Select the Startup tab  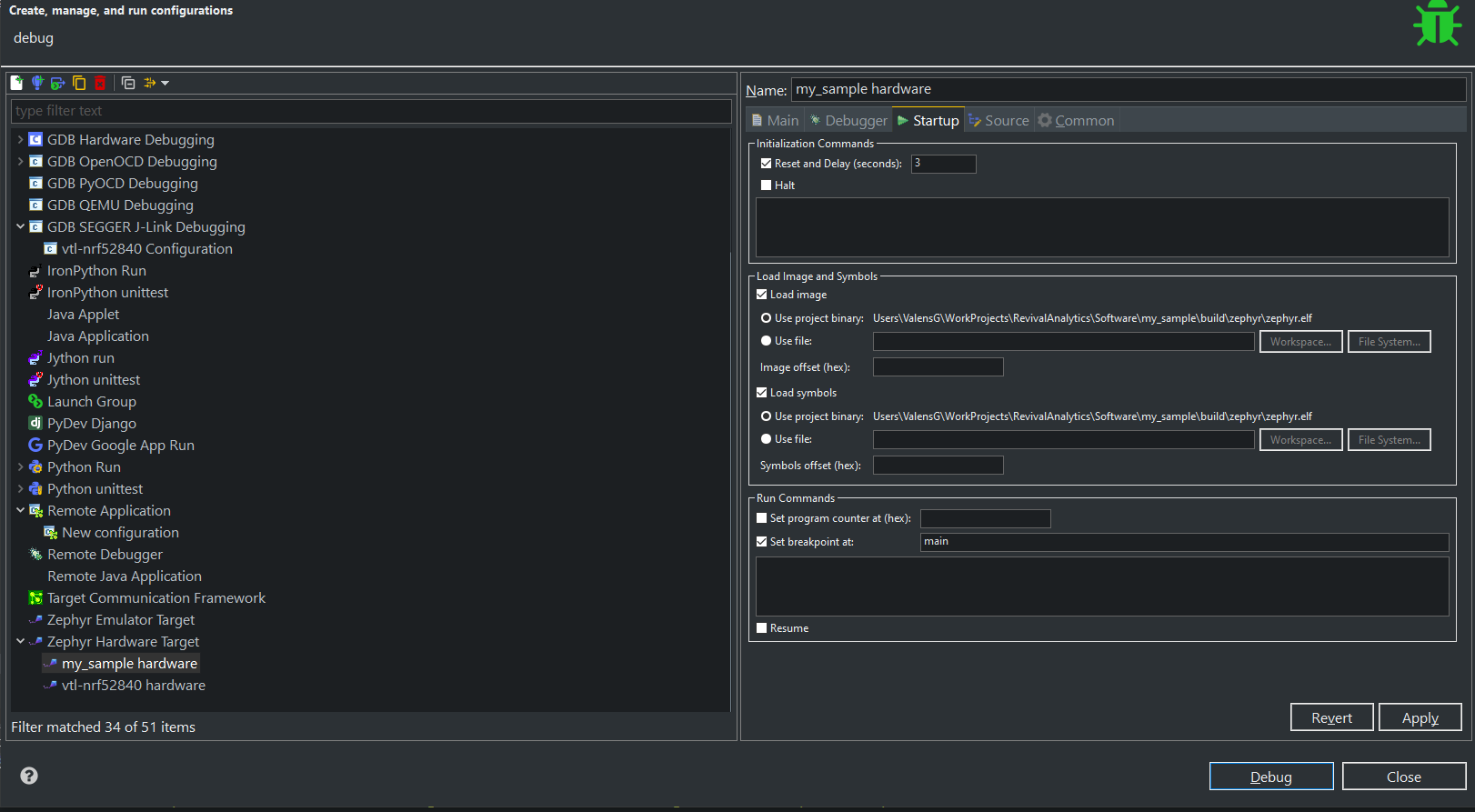928,120
